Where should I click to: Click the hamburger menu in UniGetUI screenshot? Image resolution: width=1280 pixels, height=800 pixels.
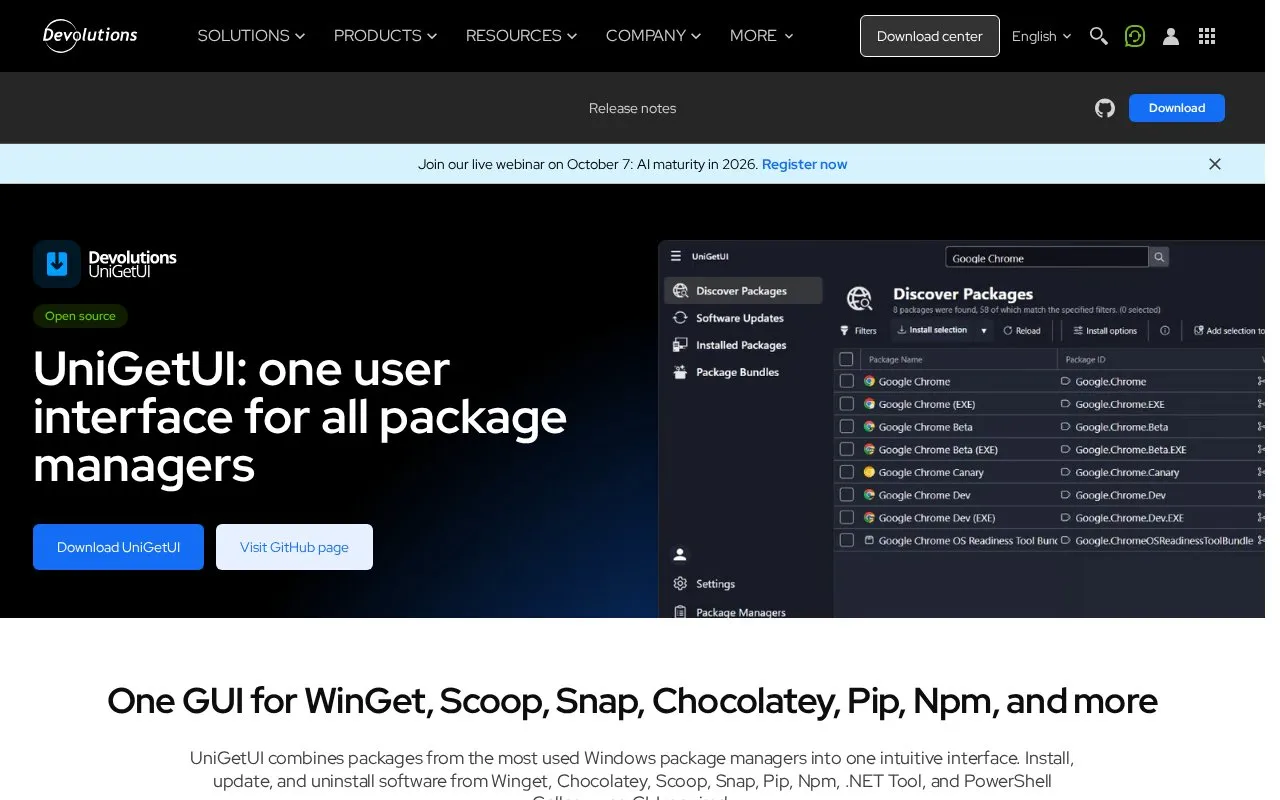676,256
